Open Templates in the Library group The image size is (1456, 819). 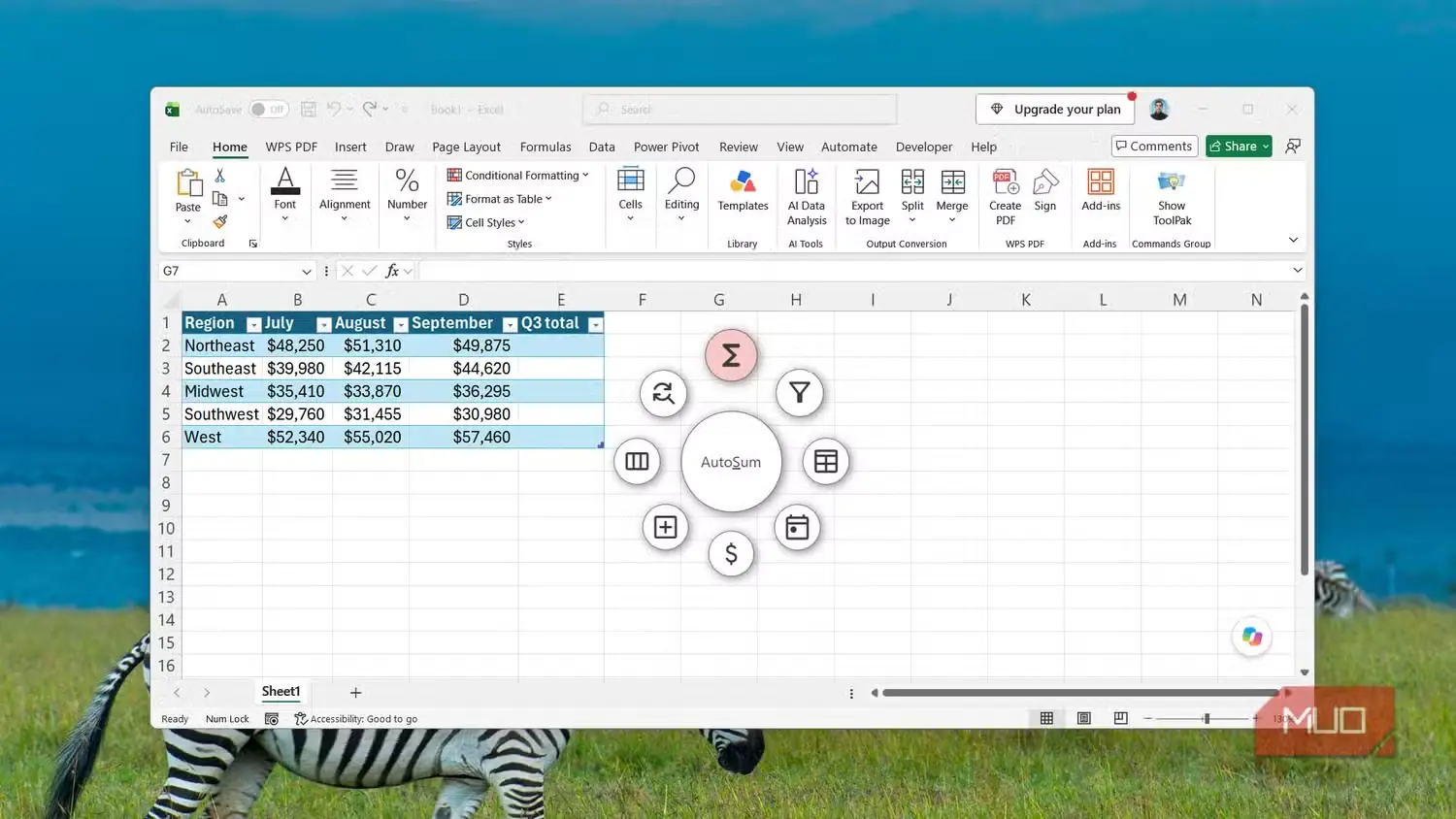(x=743, y=191)
